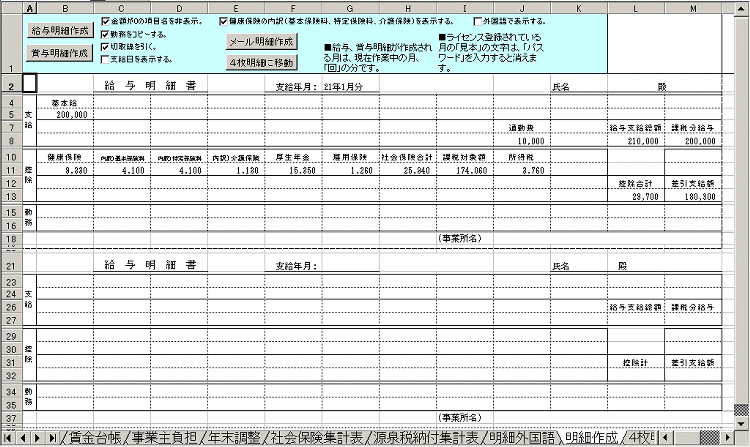Click the vertical scrollbar down arrow

point(742,423)
